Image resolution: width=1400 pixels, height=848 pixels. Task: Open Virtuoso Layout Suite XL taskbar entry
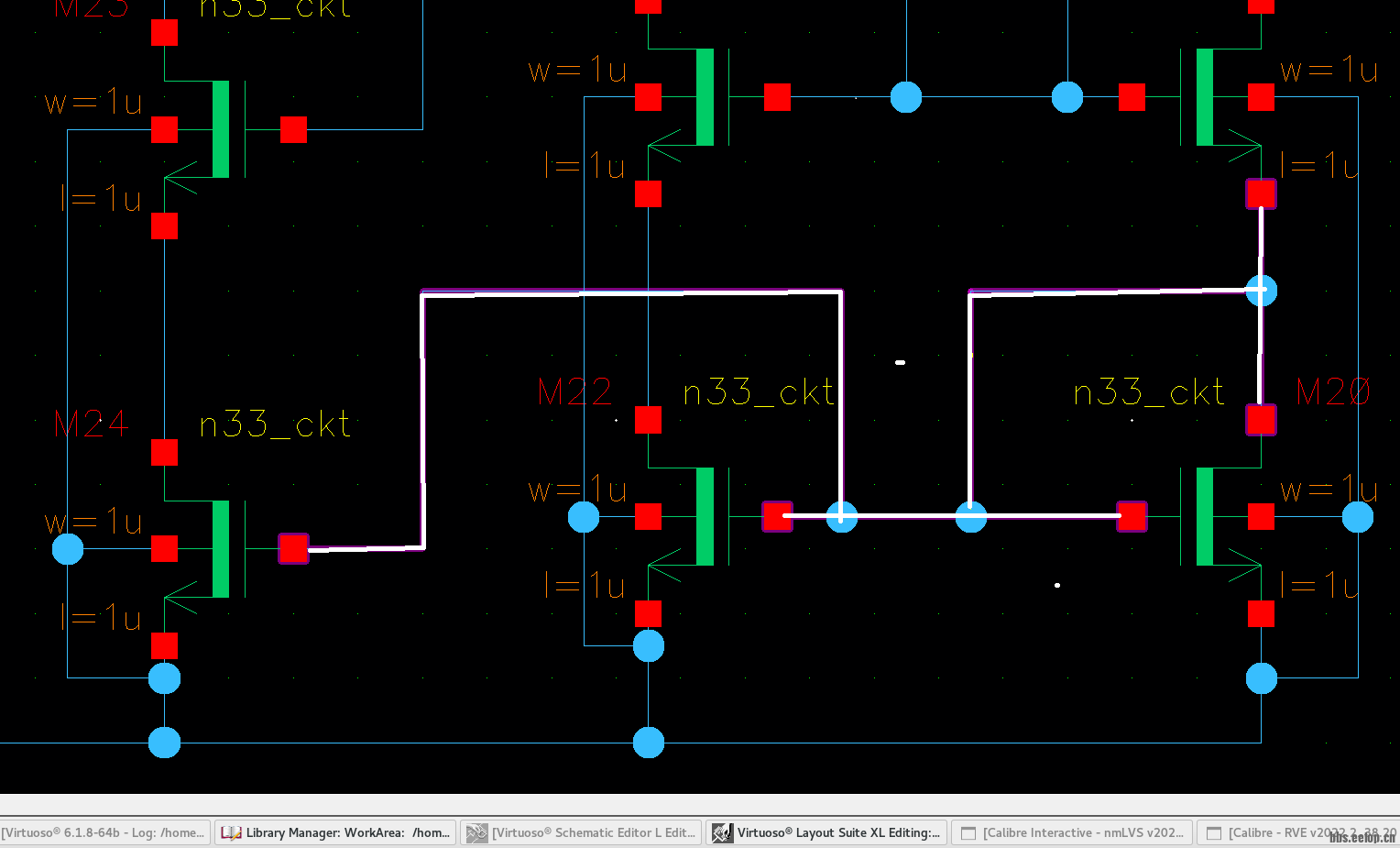coord(826,832)
